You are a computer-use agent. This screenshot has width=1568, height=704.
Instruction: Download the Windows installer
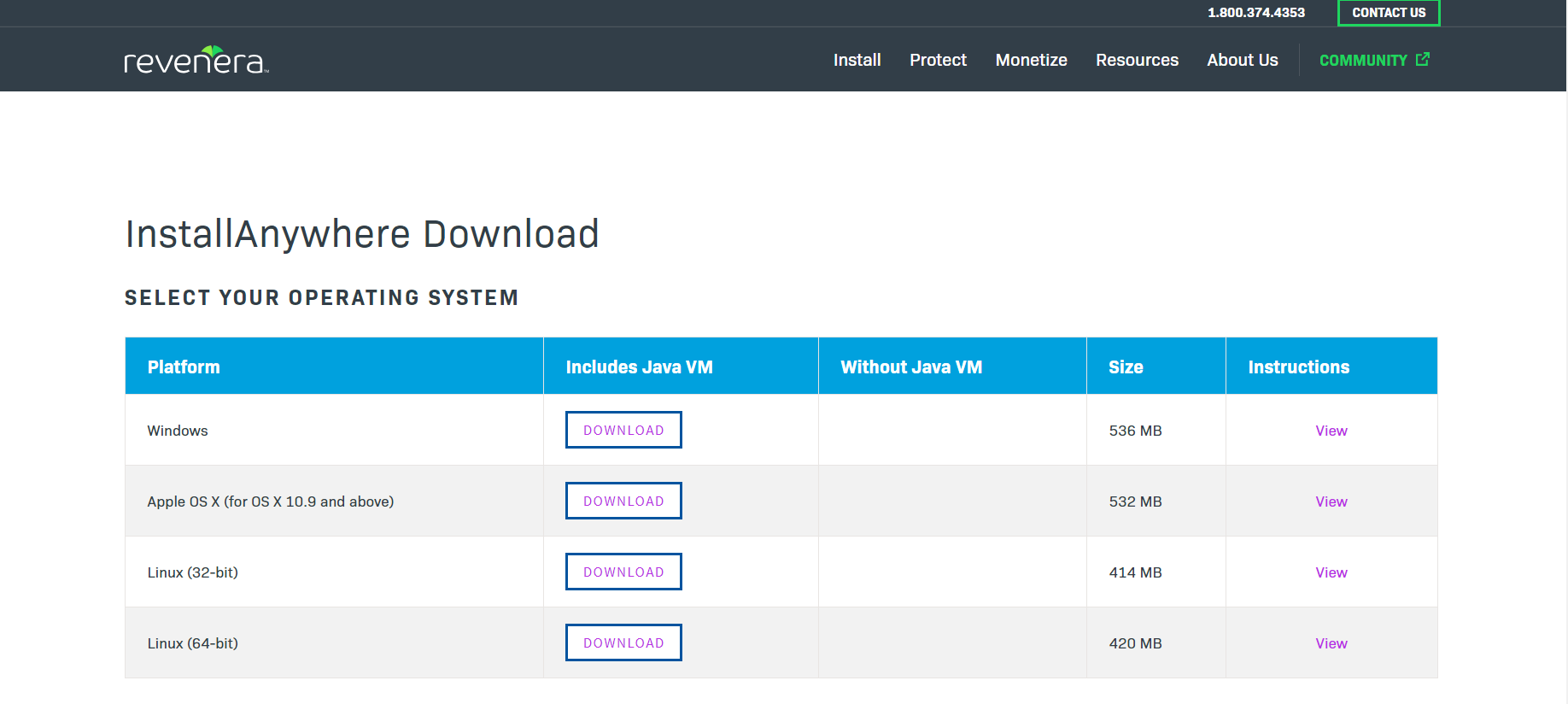click(623, 430)
